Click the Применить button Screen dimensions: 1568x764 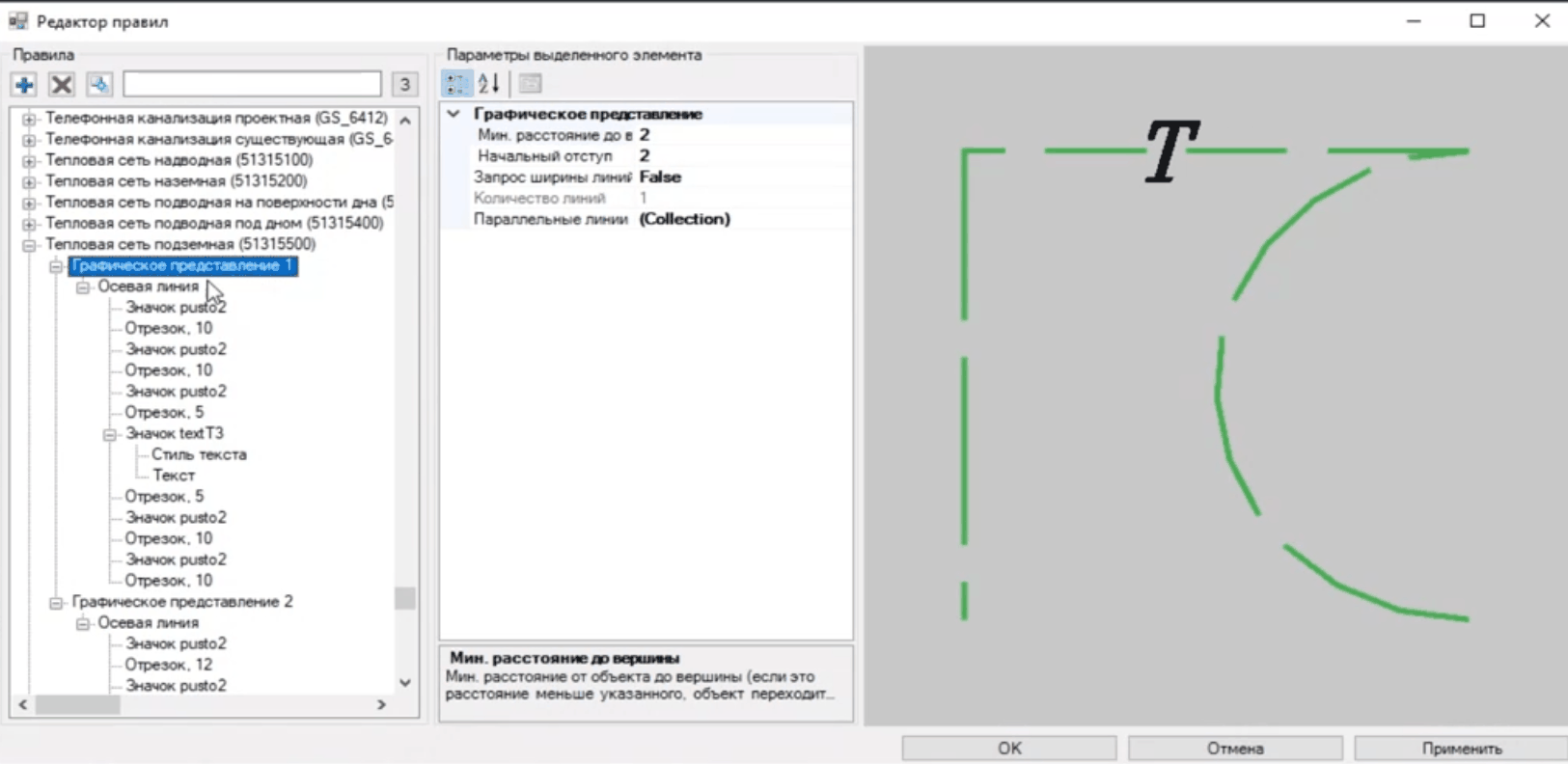(x=1461, y=748)
